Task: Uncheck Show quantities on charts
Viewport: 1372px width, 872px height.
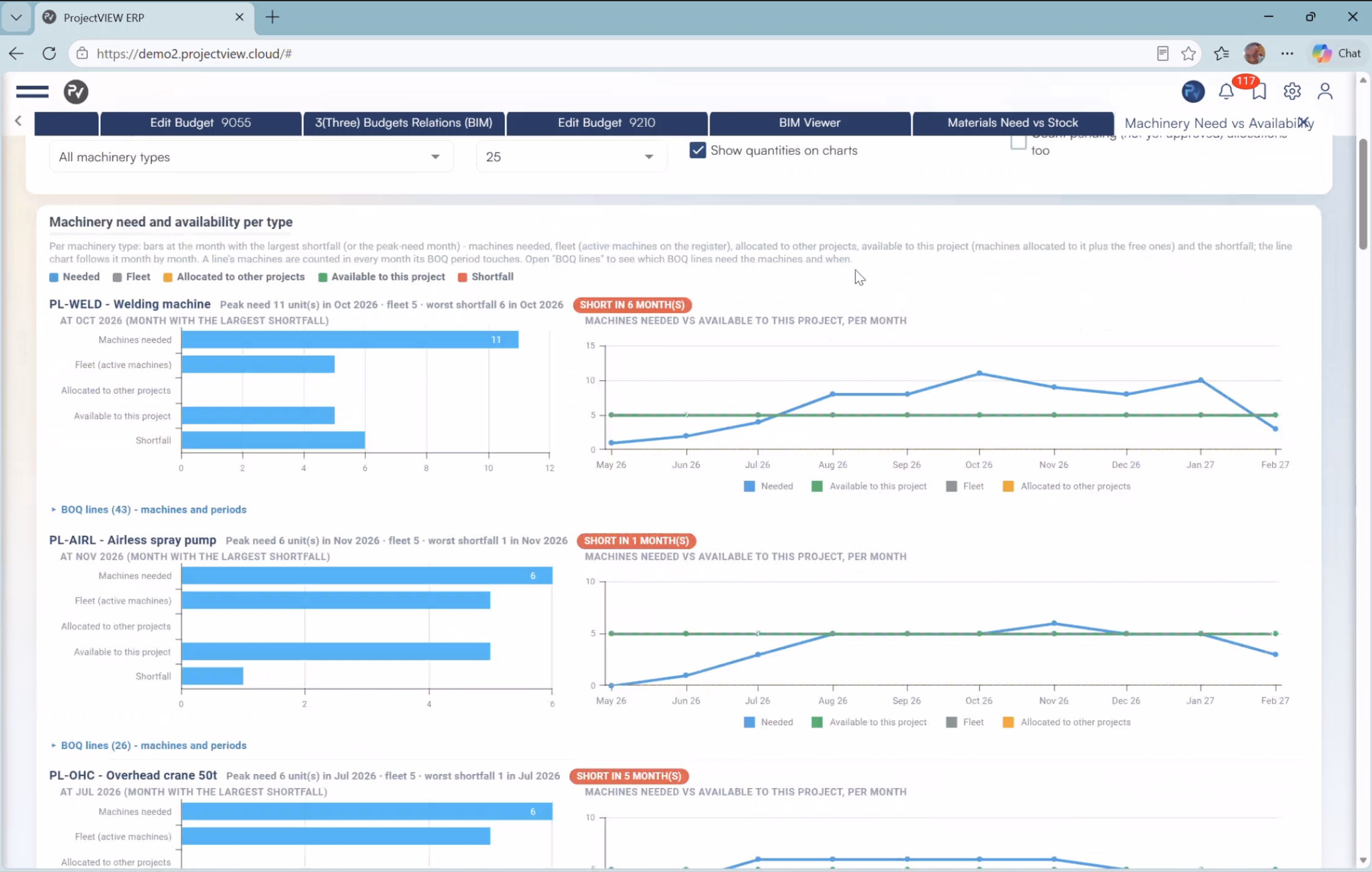Action: [x=698, y=150]
